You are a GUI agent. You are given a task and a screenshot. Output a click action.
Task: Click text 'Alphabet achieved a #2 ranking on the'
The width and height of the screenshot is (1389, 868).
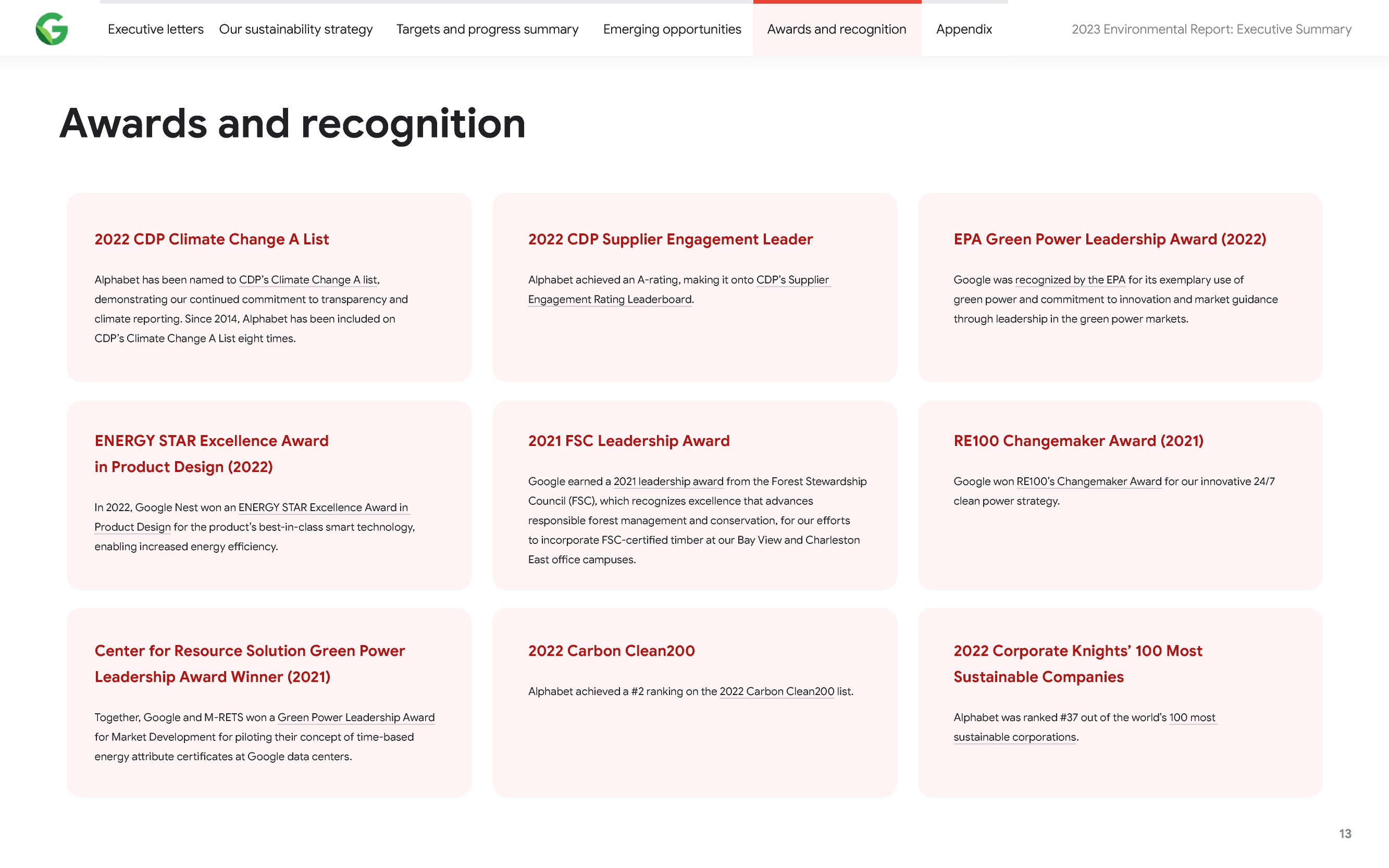point(623,692)
